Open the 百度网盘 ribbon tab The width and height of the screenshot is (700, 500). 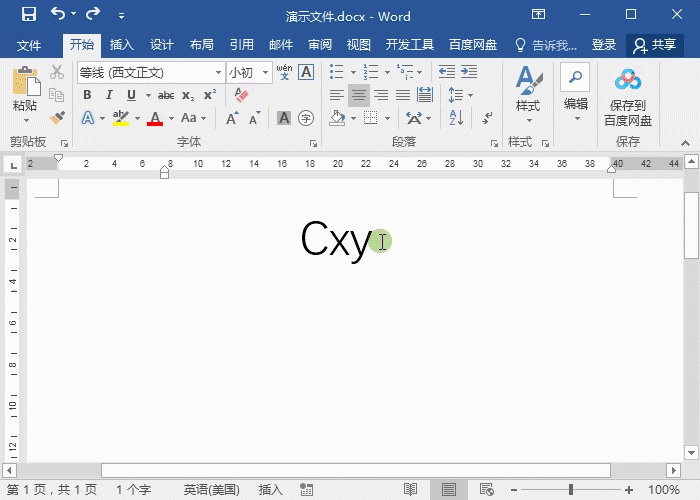[x=473, y=45]
